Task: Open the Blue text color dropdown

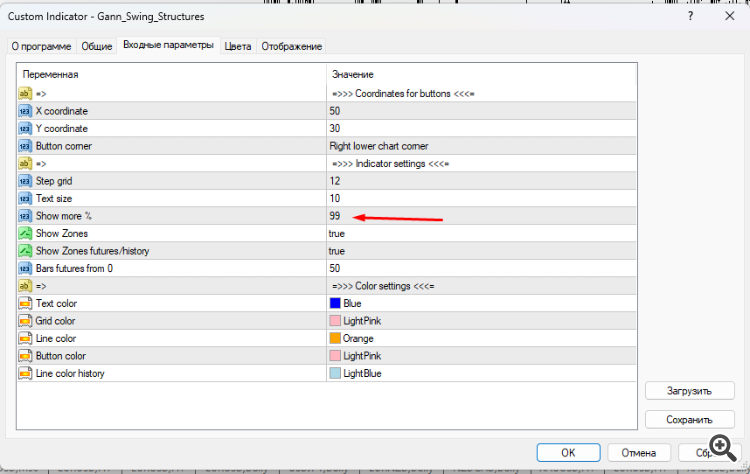Action: 481,304
